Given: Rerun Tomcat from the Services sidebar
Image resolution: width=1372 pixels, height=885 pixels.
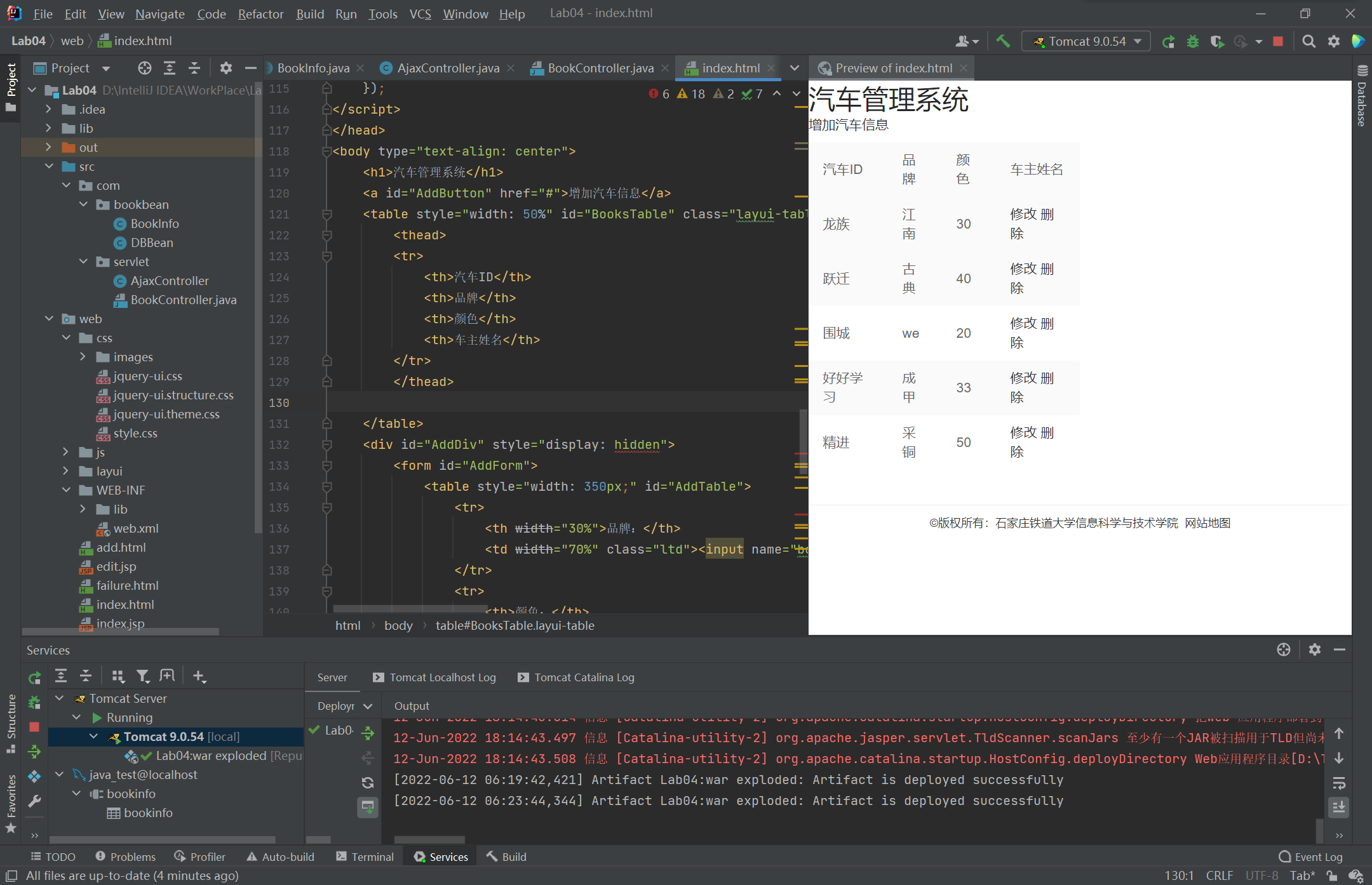Looking at the screenshot, I should coord(34,677).
